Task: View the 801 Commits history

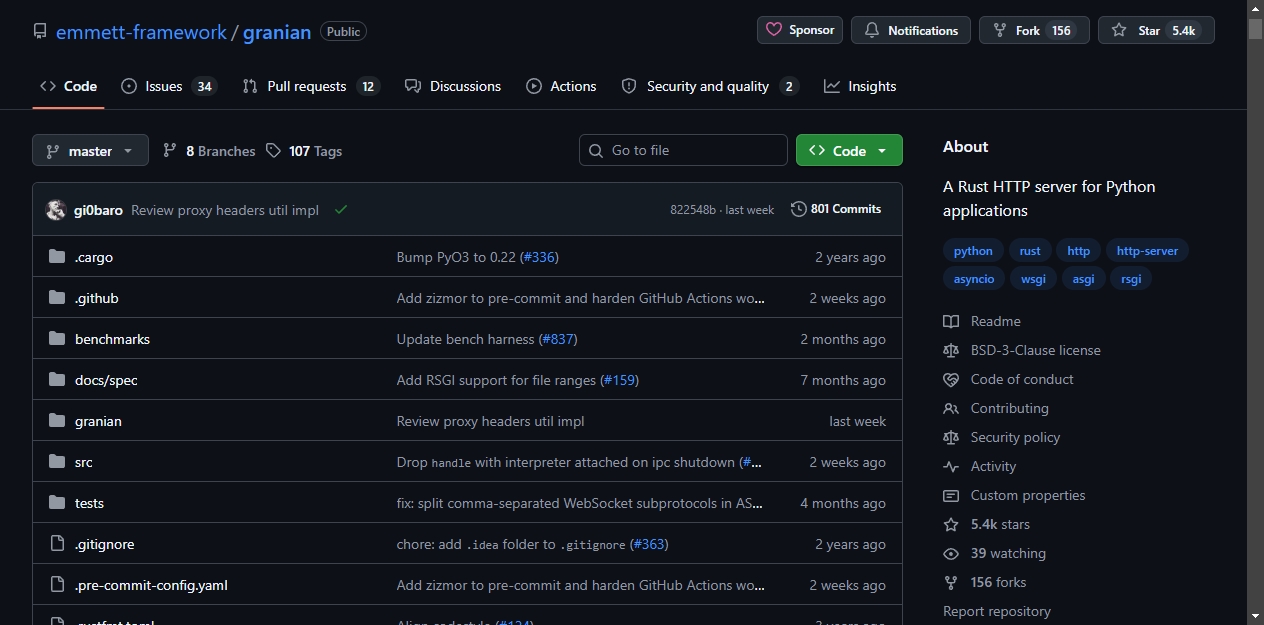Action: point(836,209)
